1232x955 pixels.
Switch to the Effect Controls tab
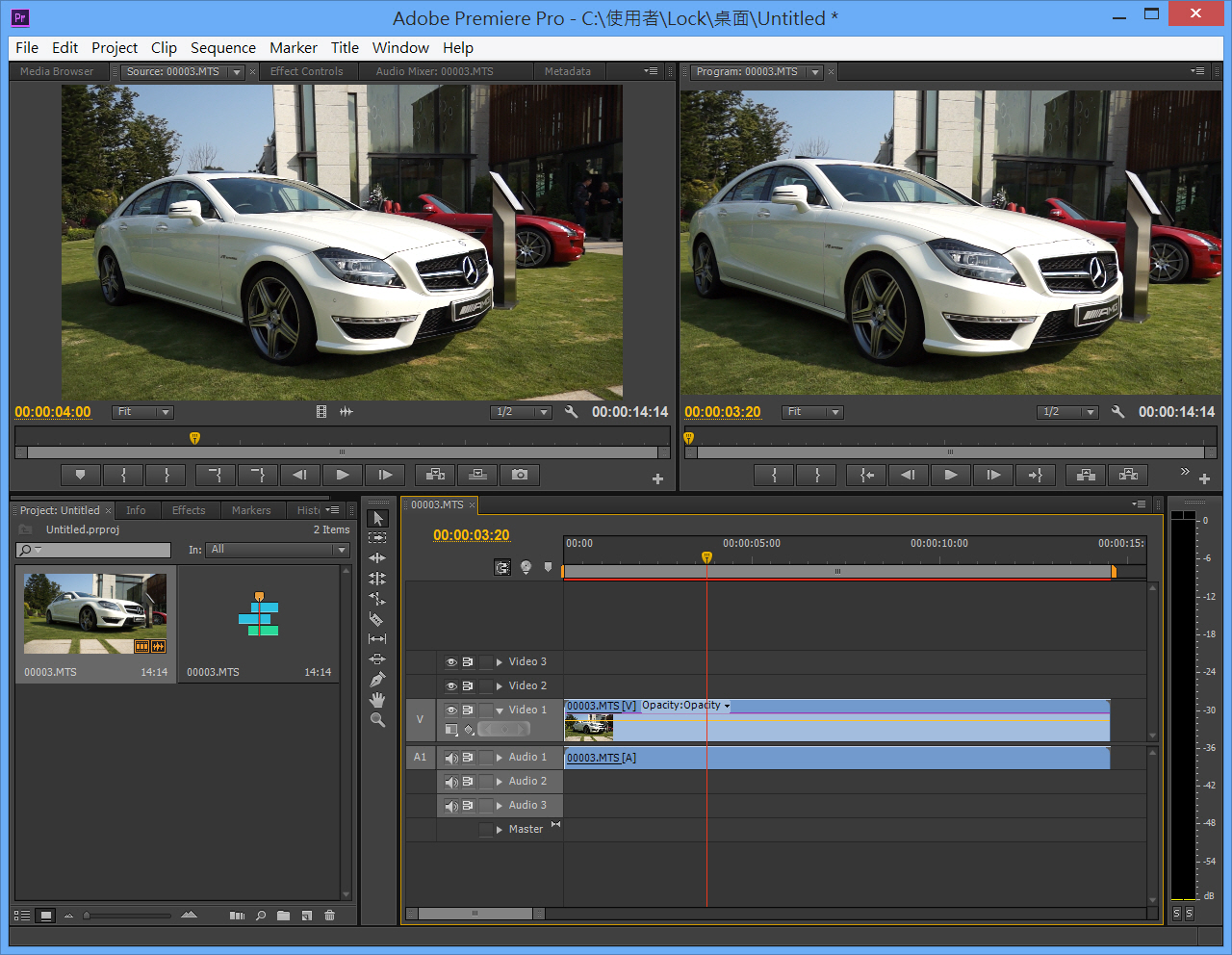click(x=306, y=71)
